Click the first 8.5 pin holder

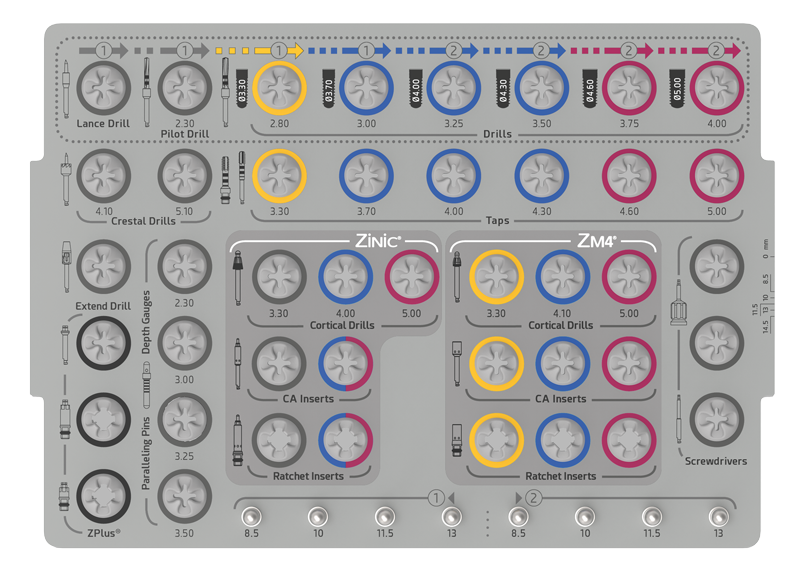pyautogui.click(x=250, y=516)
